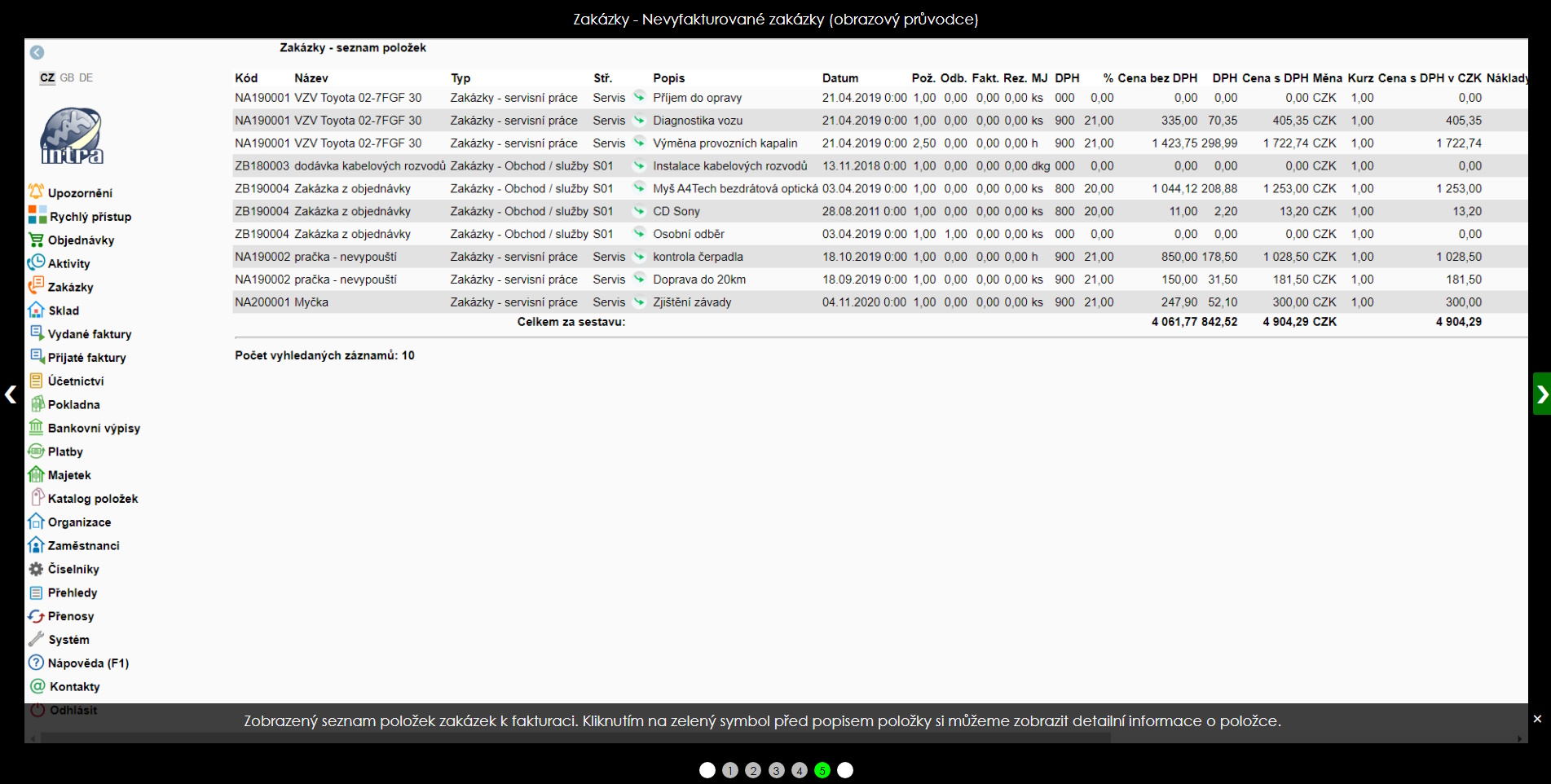Click the green next slide arrow
1551x784 pixels.
point(1541,394)
